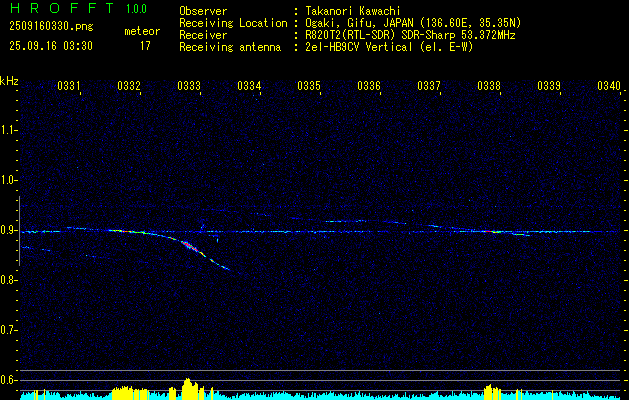
Task: Click the observer name Takanori Kawachi
Action: click(352, 11)
